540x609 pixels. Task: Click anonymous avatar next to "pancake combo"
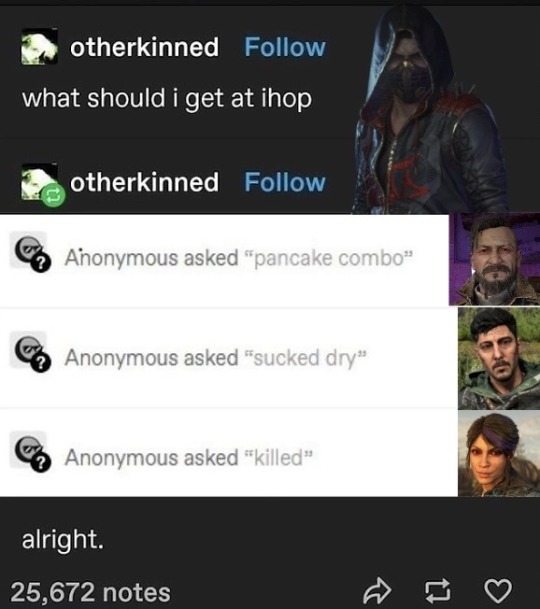click(x=31, y=251)
